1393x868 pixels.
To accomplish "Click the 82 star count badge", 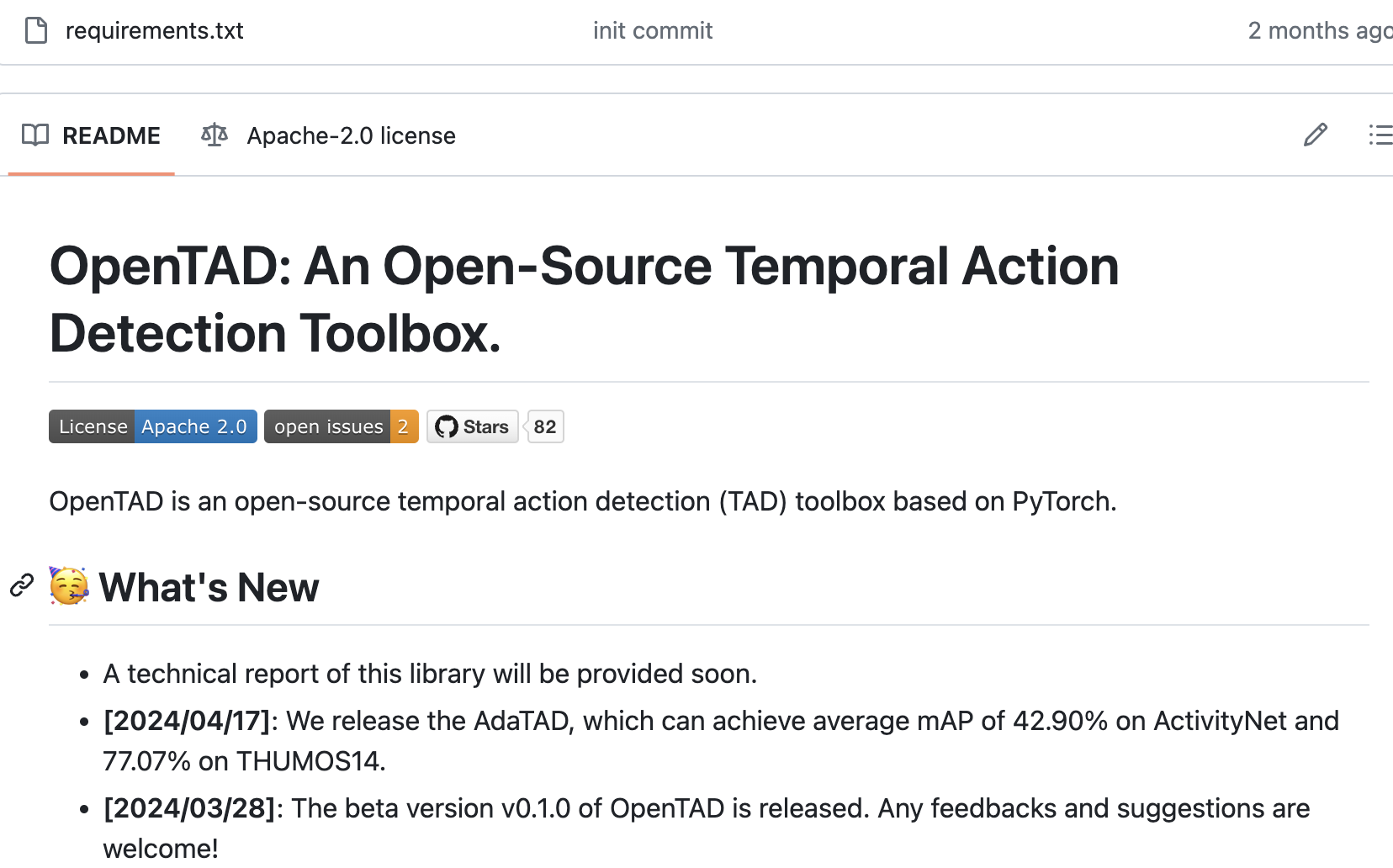I will (545, 426).
